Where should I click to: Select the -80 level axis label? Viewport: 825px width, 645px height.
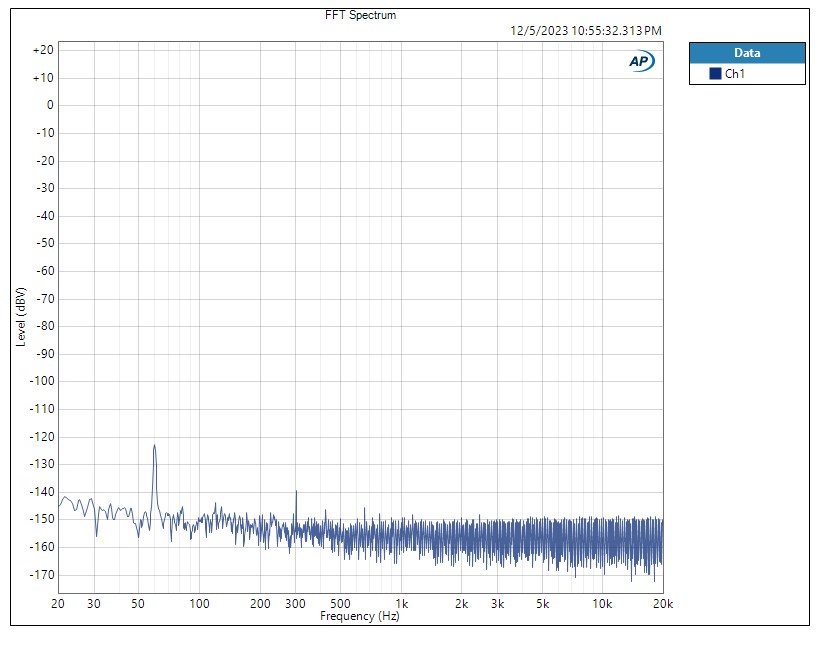45,326
